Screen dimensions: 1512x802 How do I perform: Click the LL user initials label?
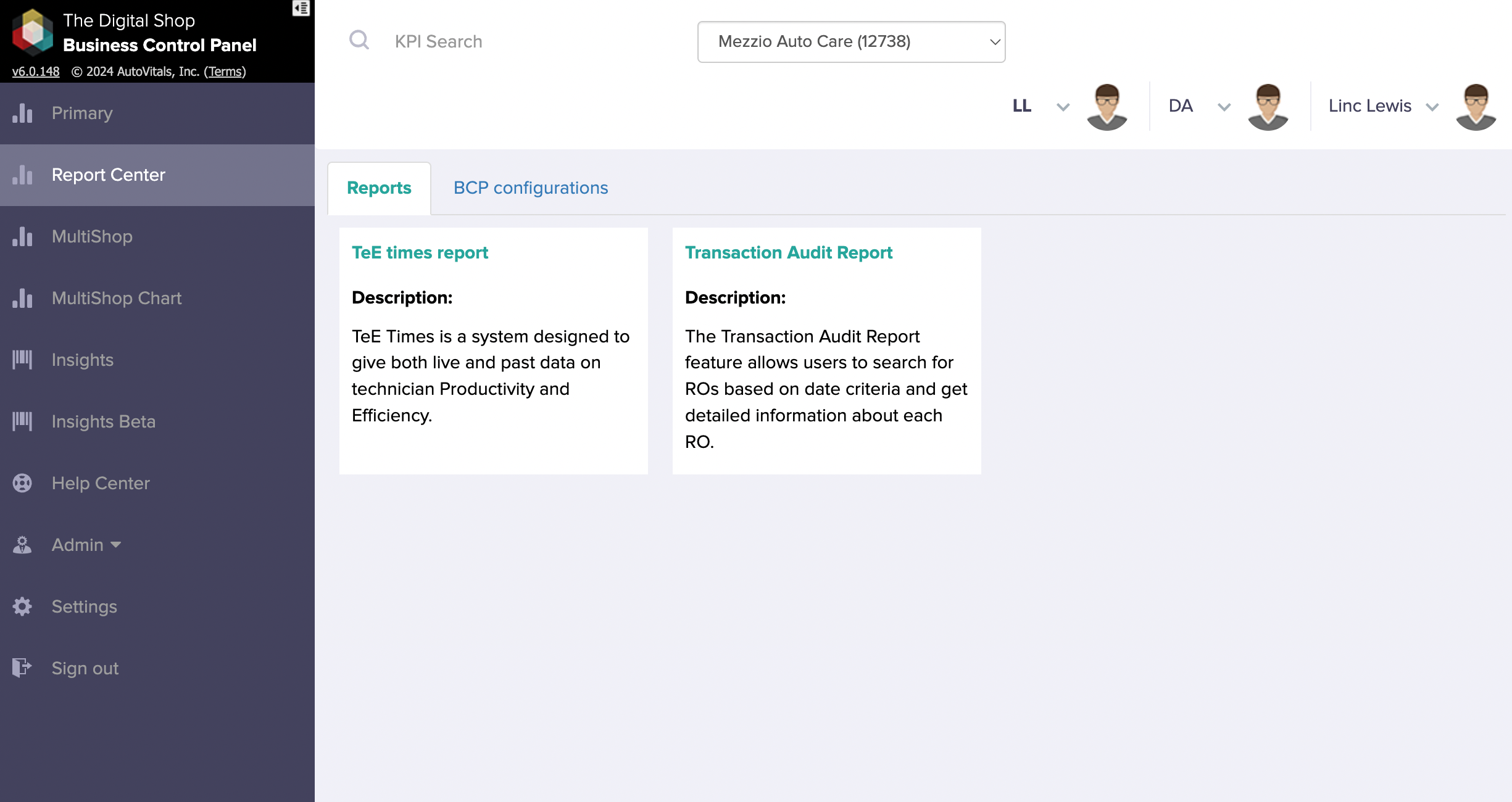(x=1022, y=106)
